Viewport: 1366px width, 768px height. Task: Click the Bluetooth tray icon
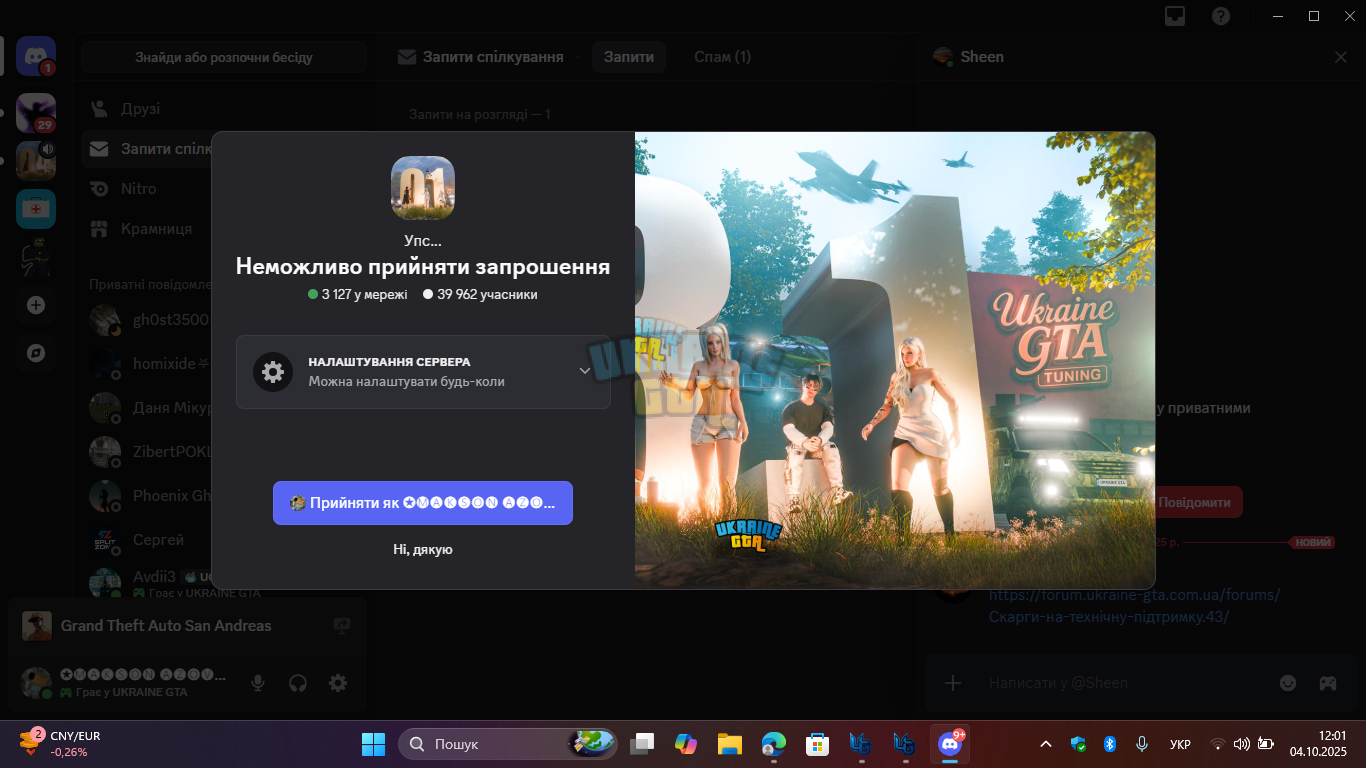[x=1109, y=744]
